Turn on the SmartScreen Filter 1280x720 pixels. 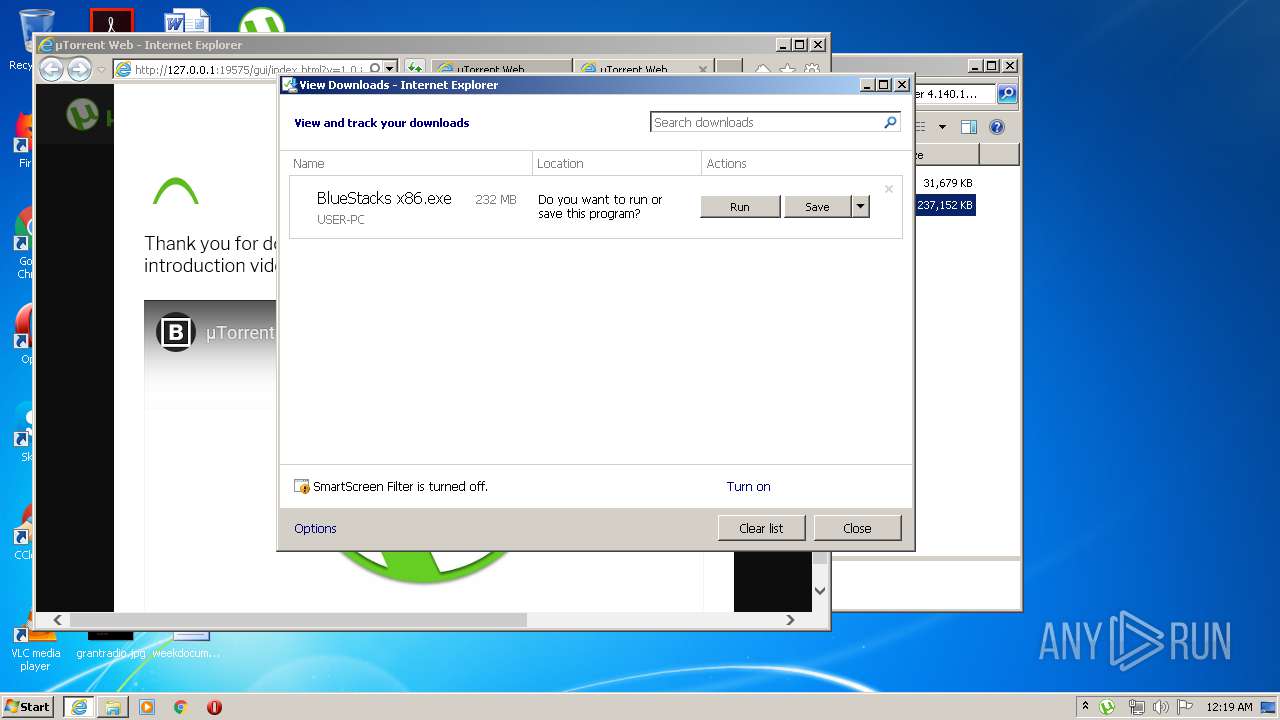[x=748, y=486]
